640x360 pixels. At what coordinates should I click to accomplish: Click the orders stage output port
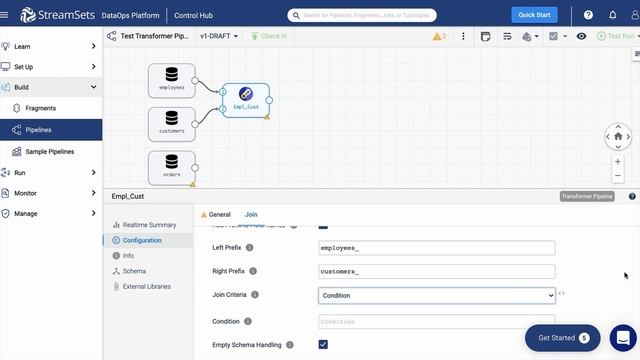coord(195,168)
